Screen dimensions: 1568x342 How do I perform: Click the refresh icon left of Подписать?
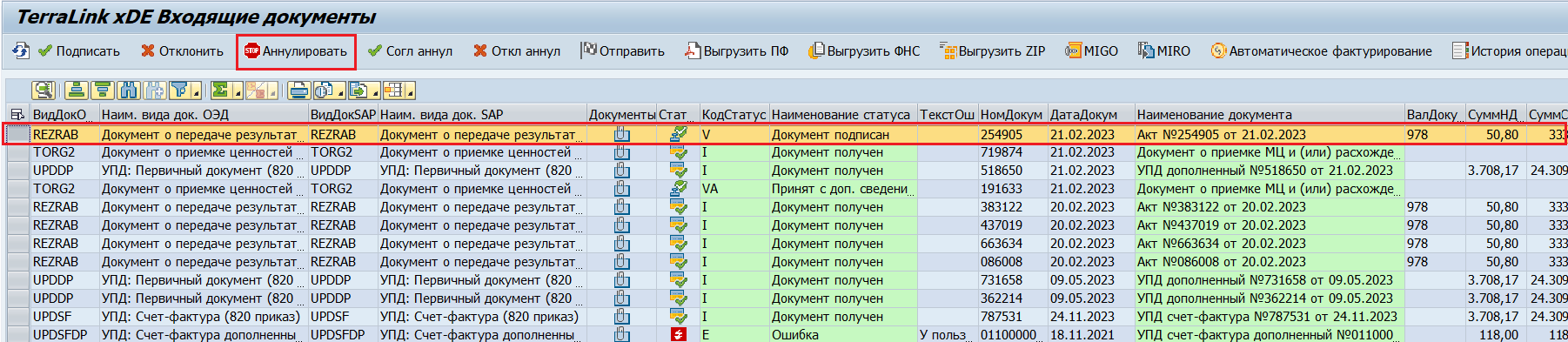pyautogui.click(x=21, y=51)
